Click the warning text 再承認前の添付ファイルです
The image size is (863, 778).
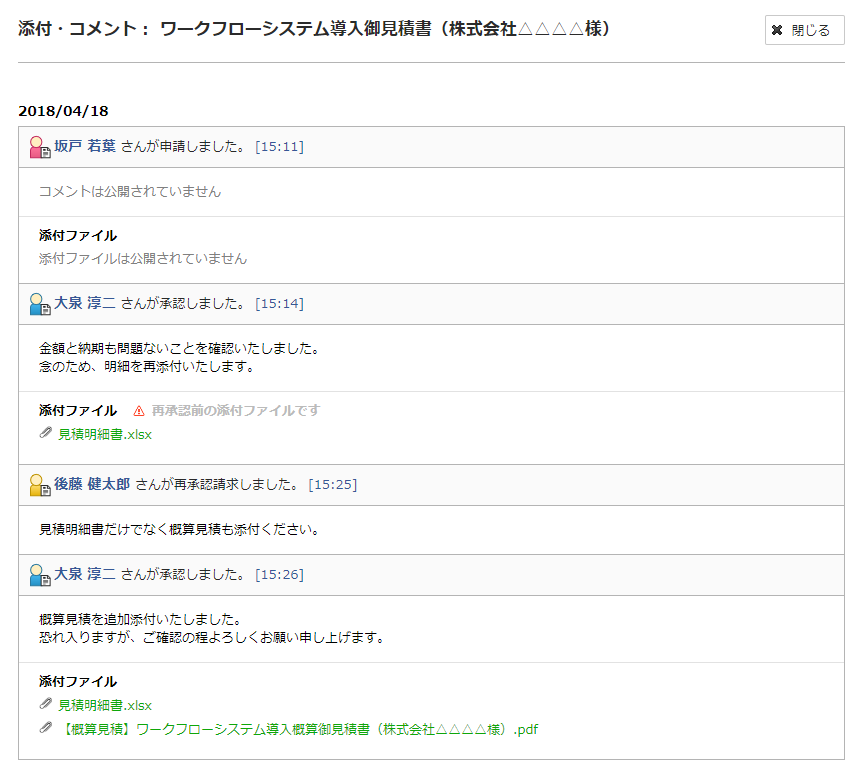[x=236, y=410]
